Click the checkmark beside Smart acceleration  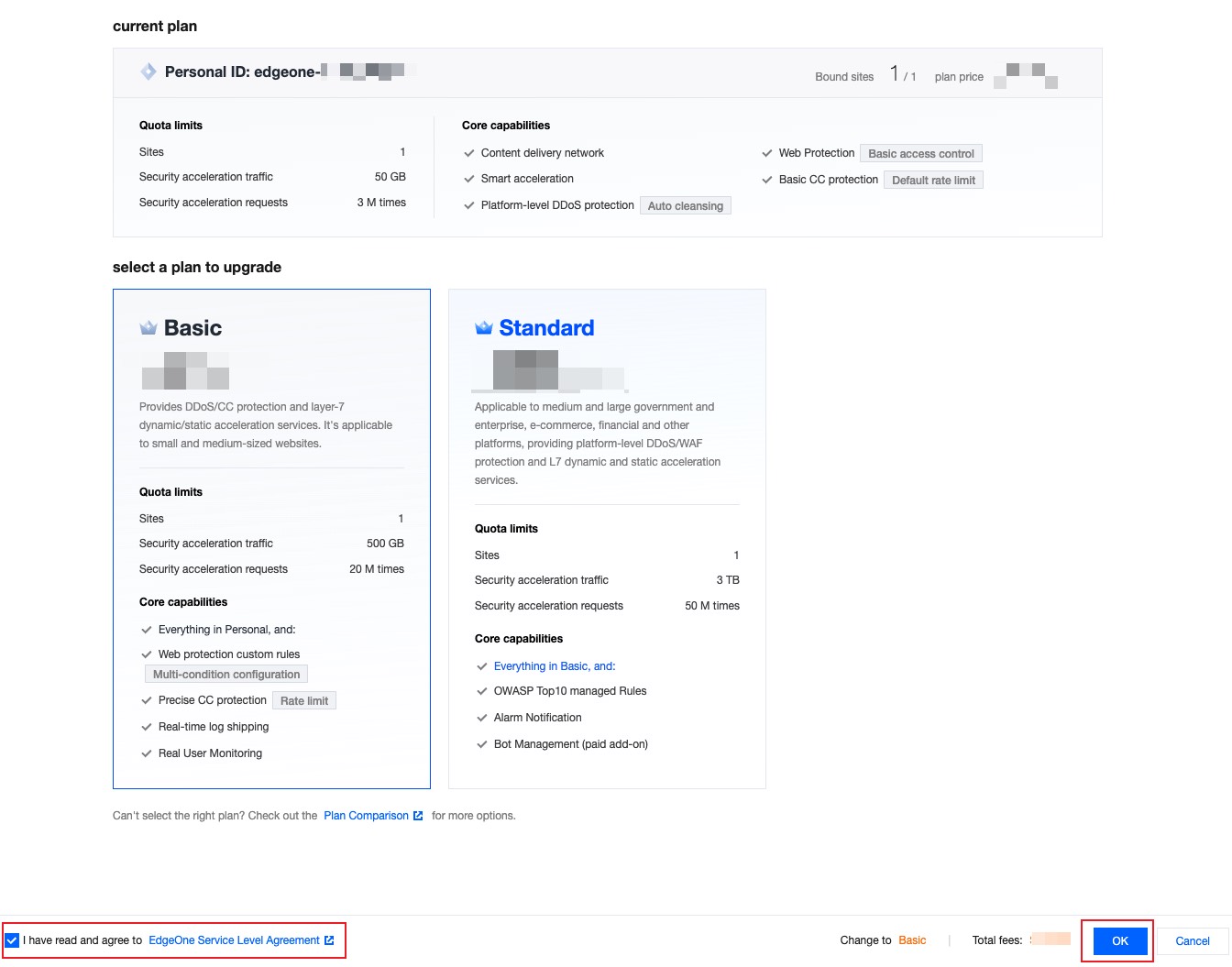click(x=469, y=179)
